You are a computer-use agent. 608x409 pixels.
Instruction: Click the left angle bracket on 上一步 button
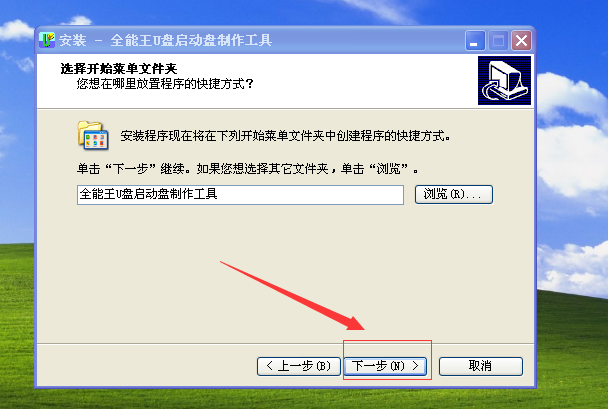click(270, 366)
